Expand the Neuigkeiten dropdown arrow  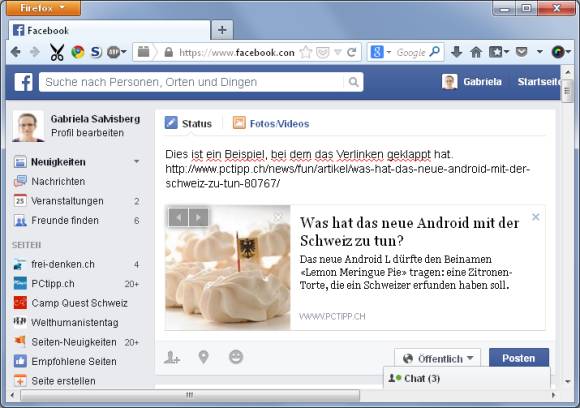click(136, 162)
